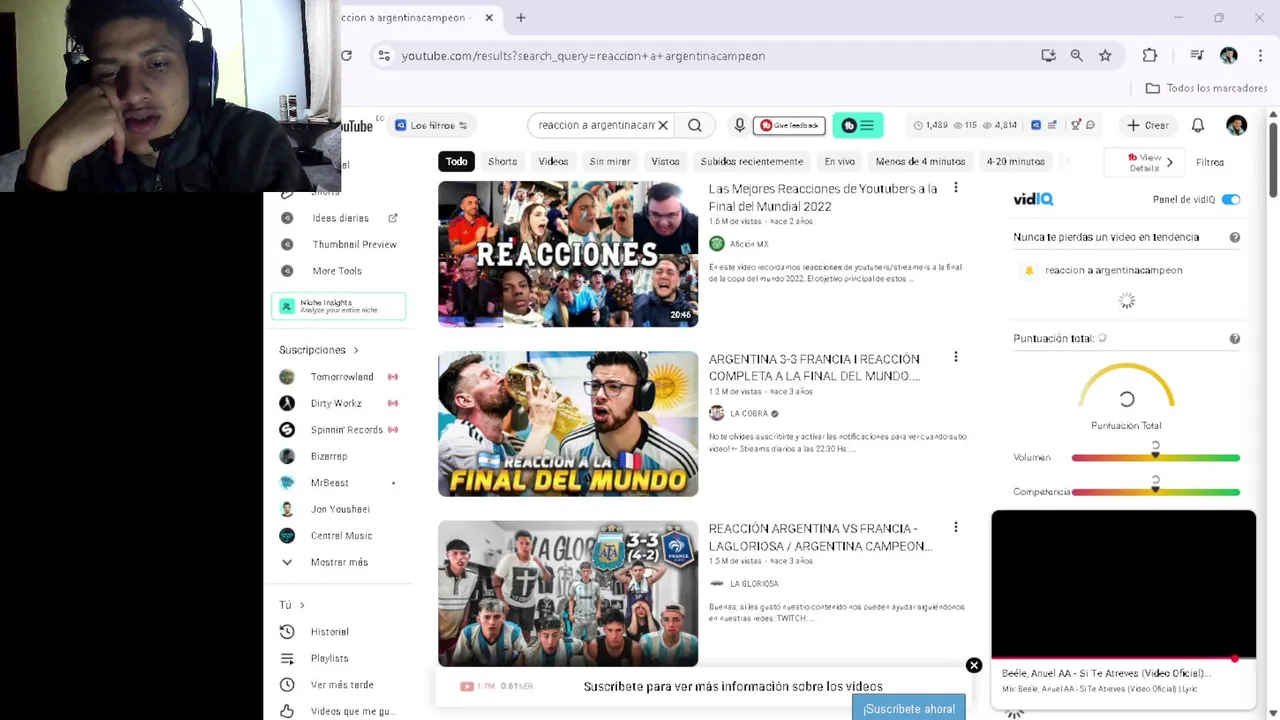Open vidIQ Los filtros button
This screenshot has height=720, width=1280.
click(431, 125)
